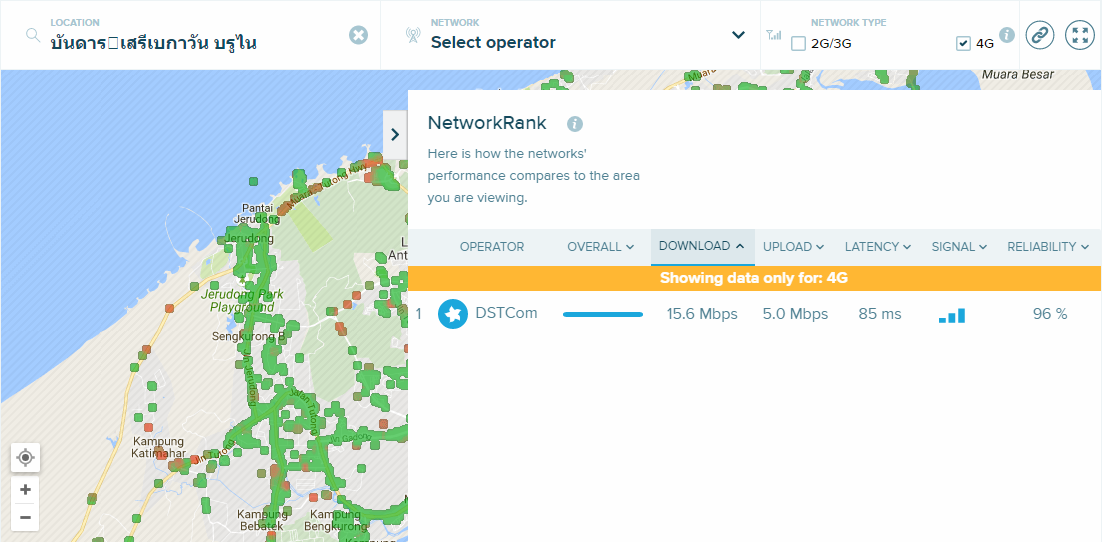Click the network antenna icon
Screen dimensions: 1102x542
click(x=413, y=35)
